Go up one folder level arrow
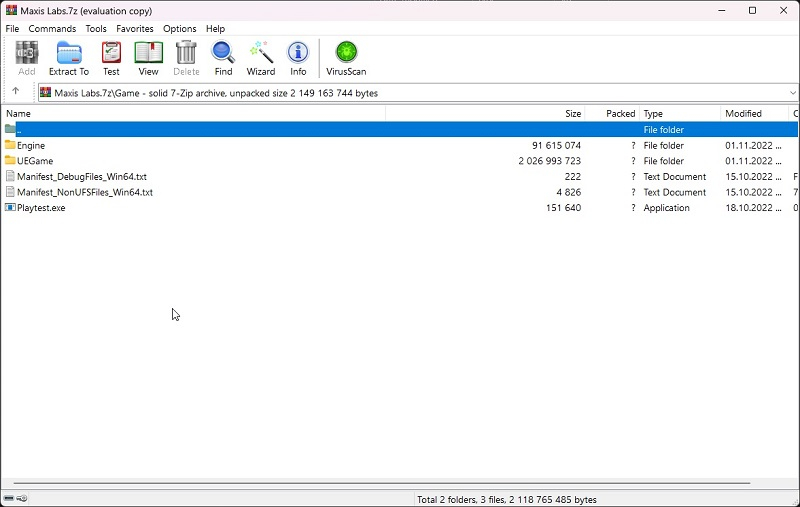The height and width of the screenshot is (507, 800). (15, 92)
